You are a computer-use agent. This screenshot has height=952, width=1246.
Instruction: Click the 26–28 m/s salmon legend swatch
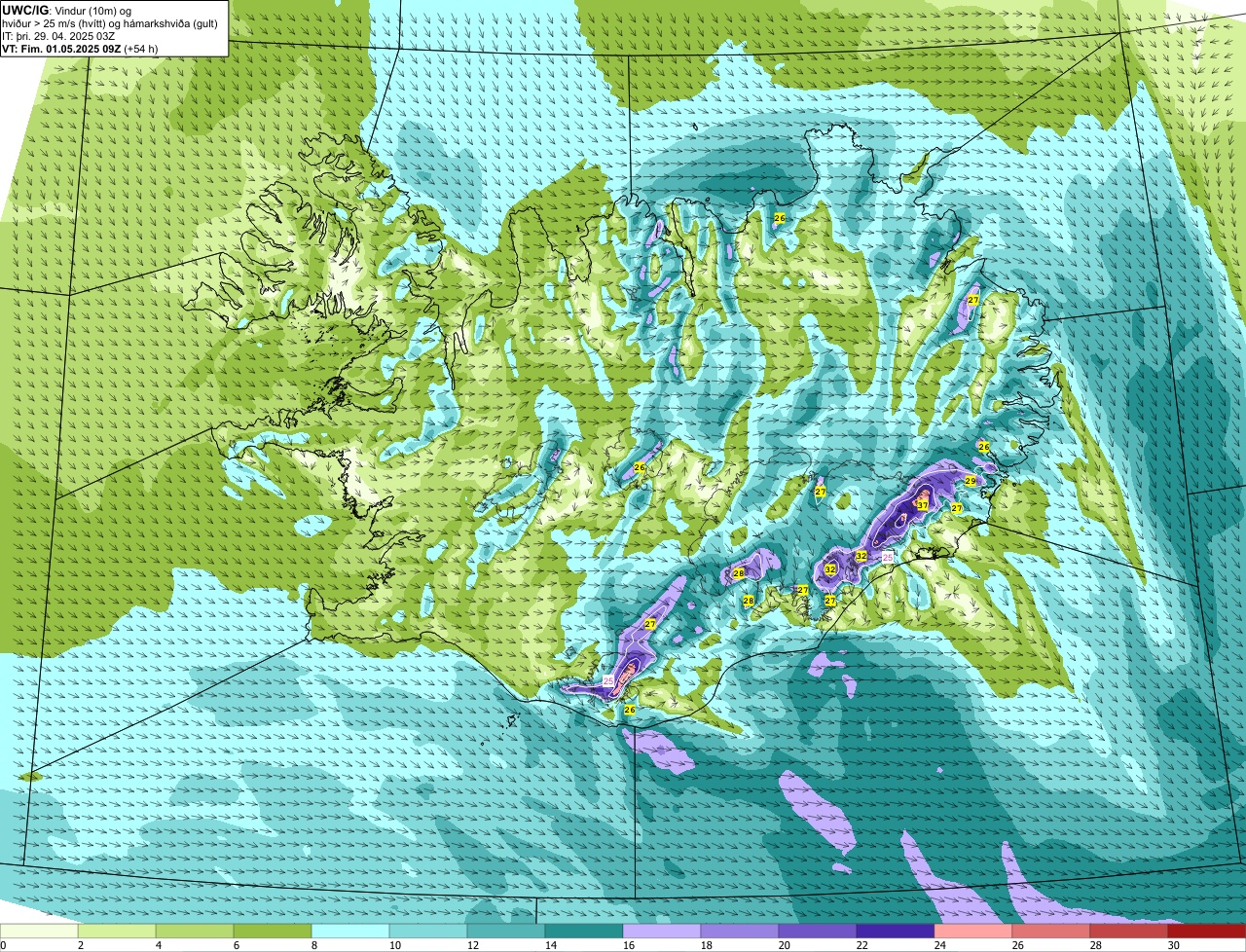(1051, 931)
